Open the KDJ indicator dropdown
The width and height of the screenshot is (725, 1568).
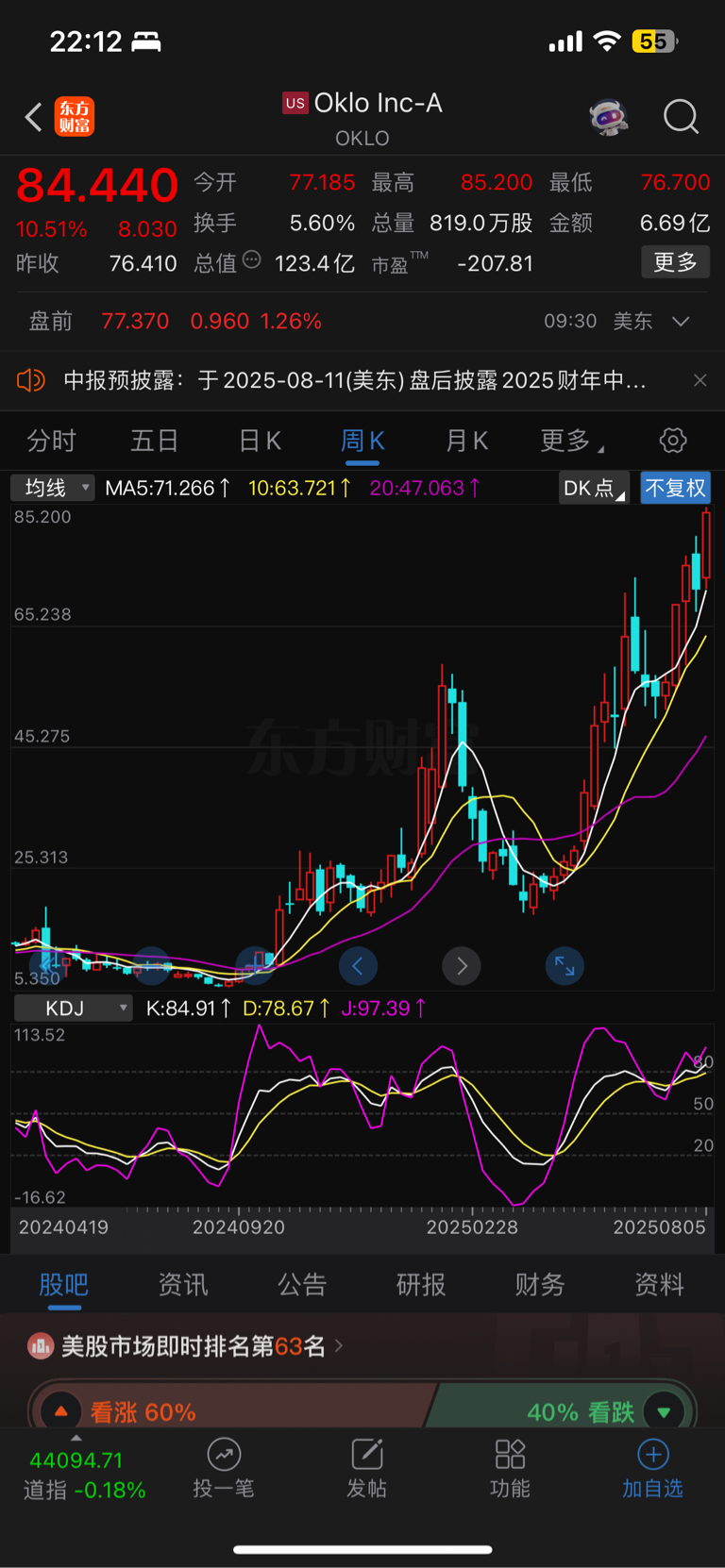[74, 1009]
